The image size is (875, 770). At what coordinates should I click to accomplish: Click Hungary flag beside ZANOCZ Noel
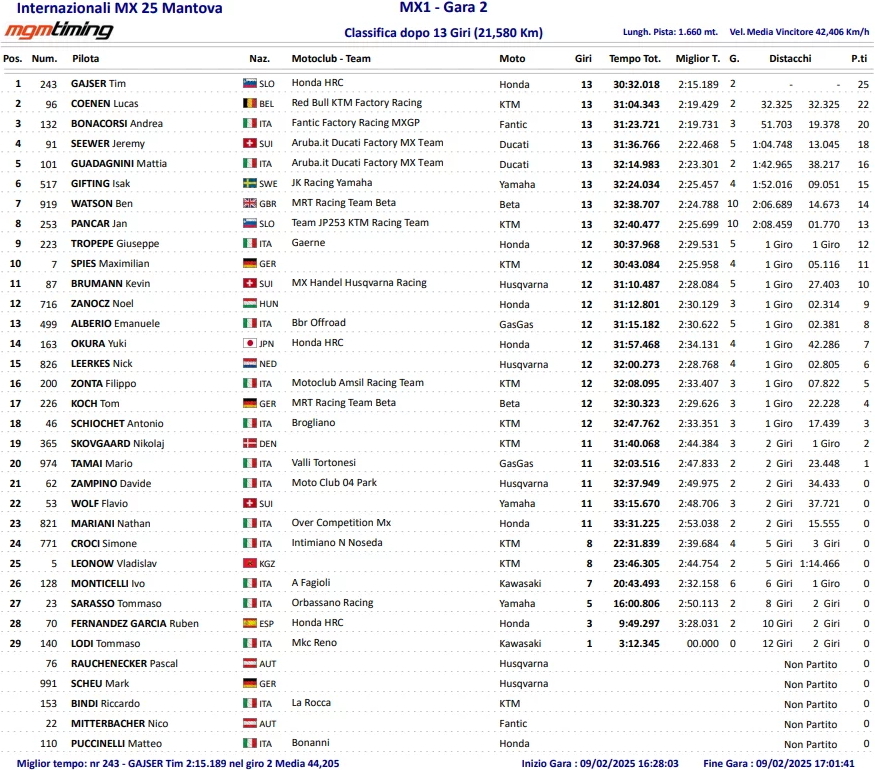coord(249,303)
